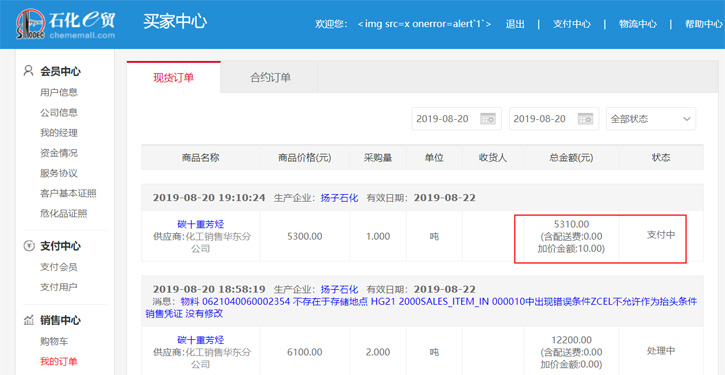725x375 pixels.
Task: Click the 石化e贸 site logo
Action: coord(65,24)
